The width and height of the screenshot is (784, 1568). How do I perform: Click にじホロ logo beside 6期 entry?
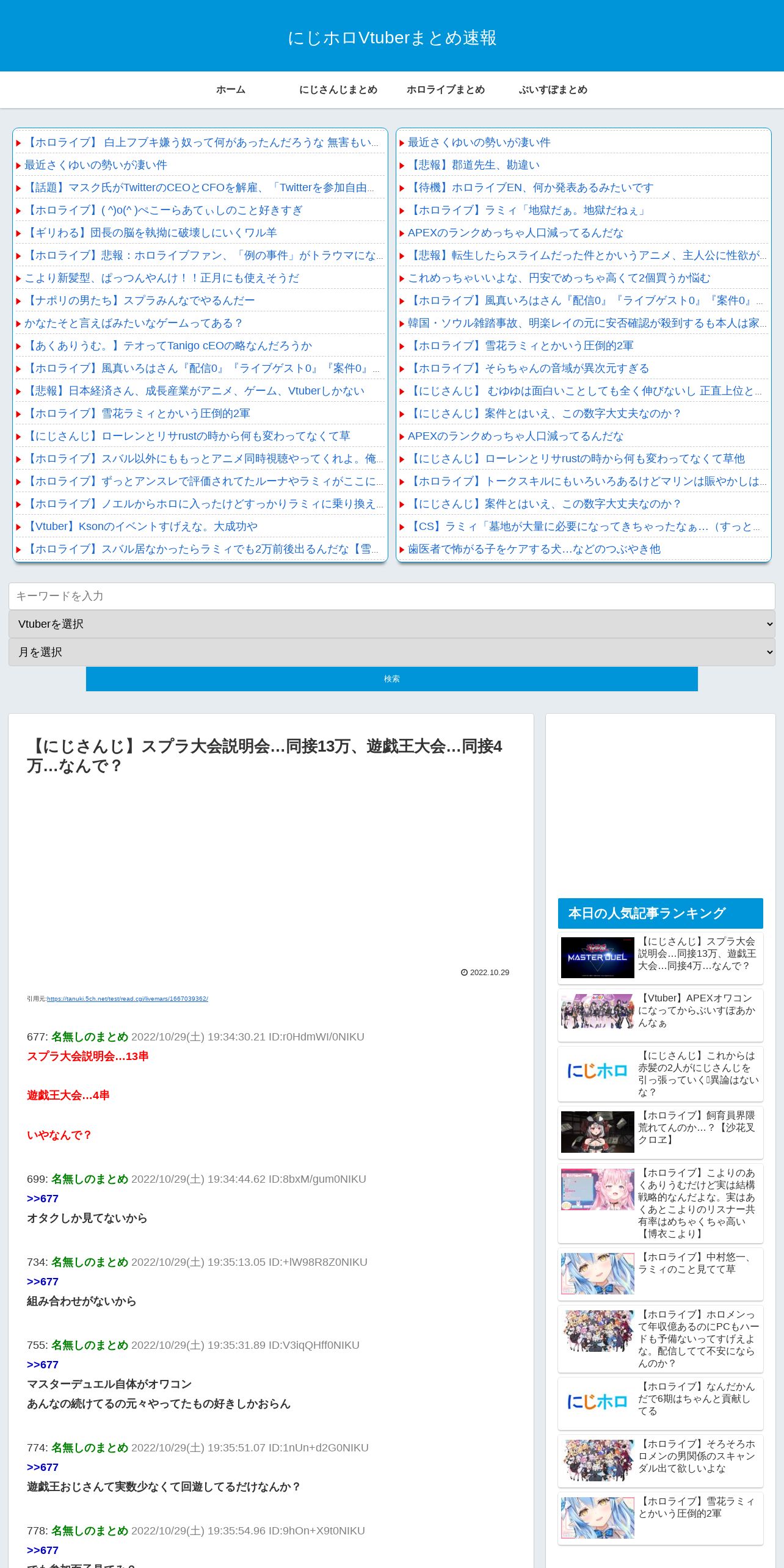click(x=598, y=1402)
